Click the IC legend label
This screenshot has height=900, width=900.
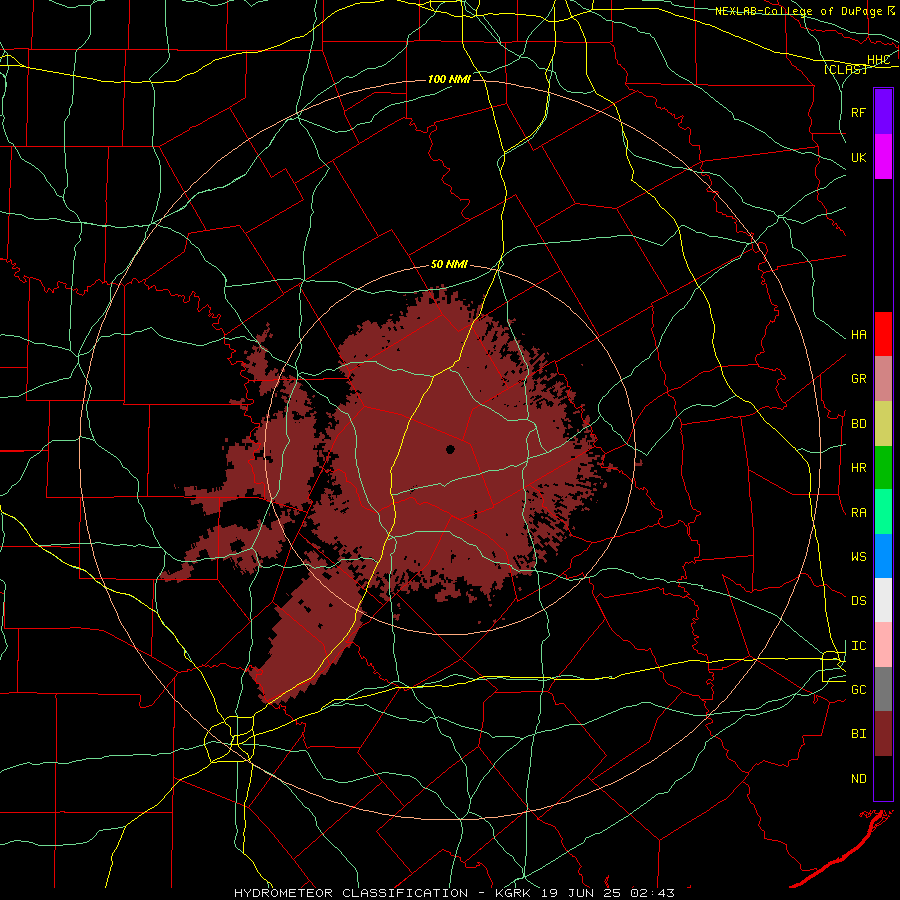point(858,646)
